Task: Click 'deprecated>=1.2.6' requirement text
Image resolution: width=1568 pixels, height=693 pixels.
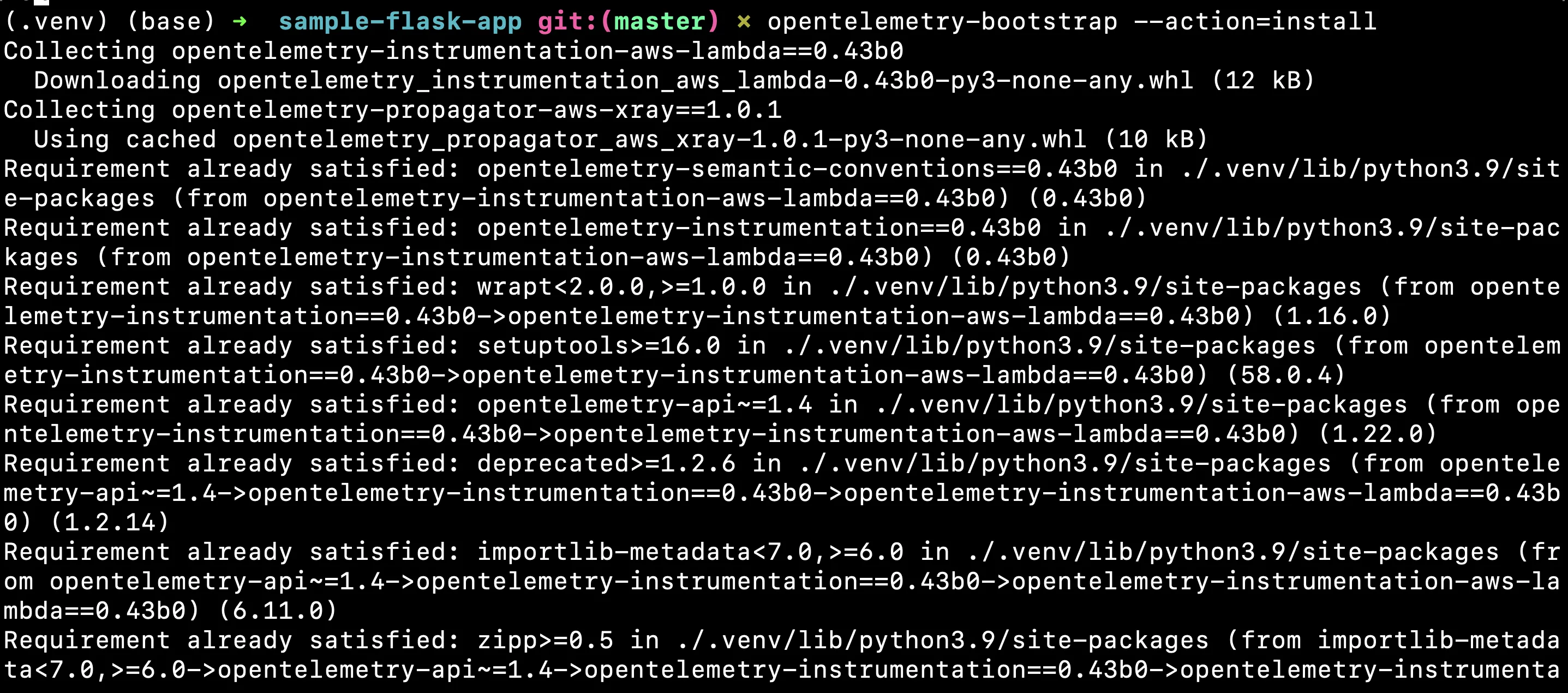Action: (606, 463)
